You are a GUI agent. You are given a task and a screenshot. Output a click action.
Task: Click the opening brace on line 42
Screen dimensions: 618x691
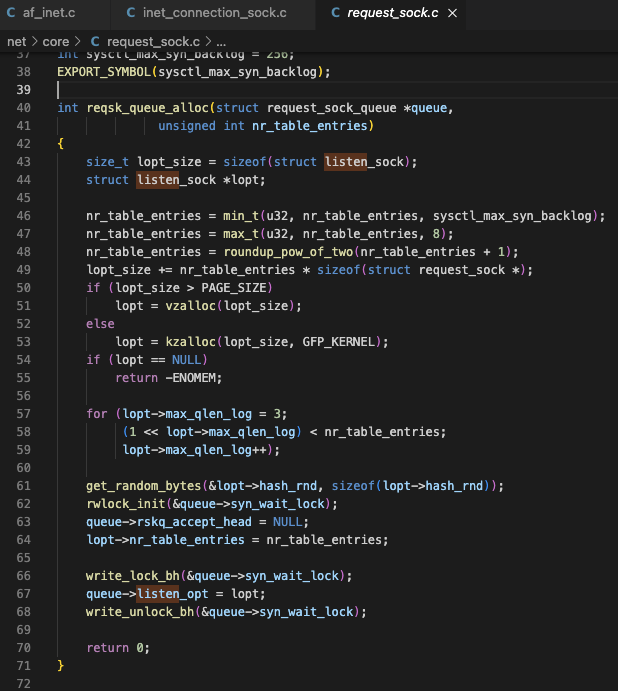pyautogui.click(x=61, y=144)
